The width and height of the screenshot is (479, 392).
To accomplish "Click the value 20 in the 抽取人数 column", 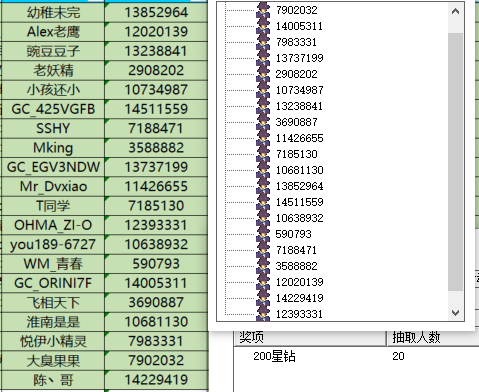I will [398, 356].
